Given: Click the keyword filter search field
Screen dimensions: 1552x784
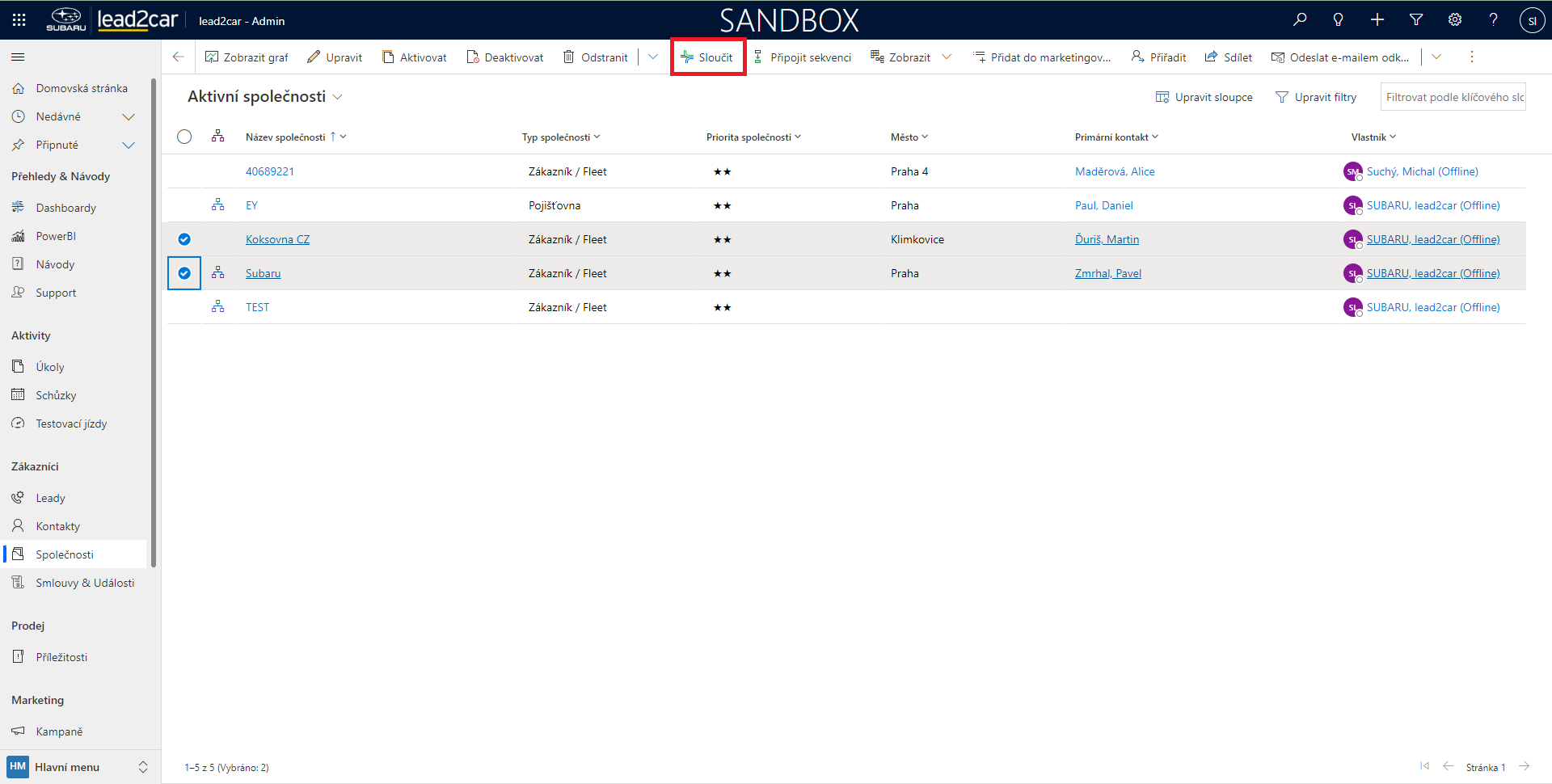Looking at the screenshot, I should (1453, 97).
